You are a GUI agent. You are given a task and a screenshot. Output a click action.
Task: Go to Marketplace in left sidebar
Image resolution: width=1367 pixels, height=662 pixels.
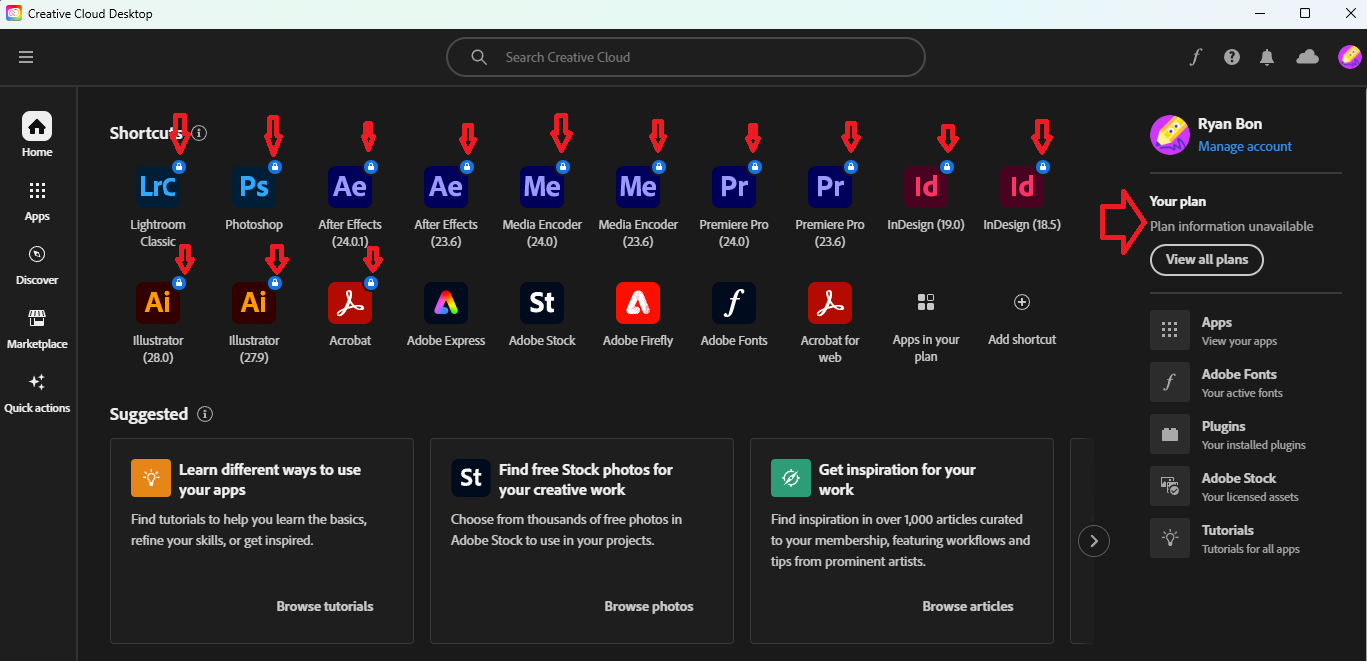(x=37, y=328)
